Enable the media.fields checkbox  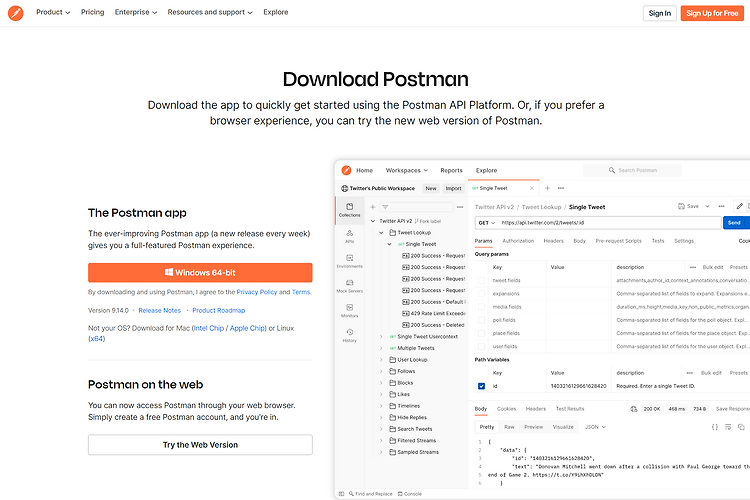481,307
